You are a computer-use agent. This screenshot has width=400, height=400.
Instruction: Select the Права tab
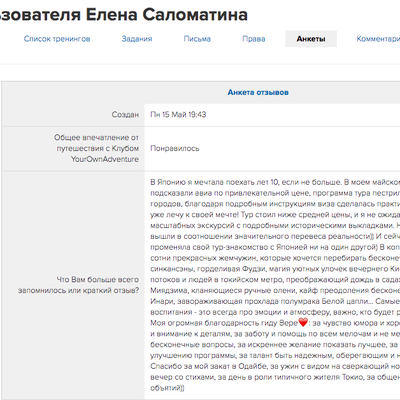click(x=254, y=39)
